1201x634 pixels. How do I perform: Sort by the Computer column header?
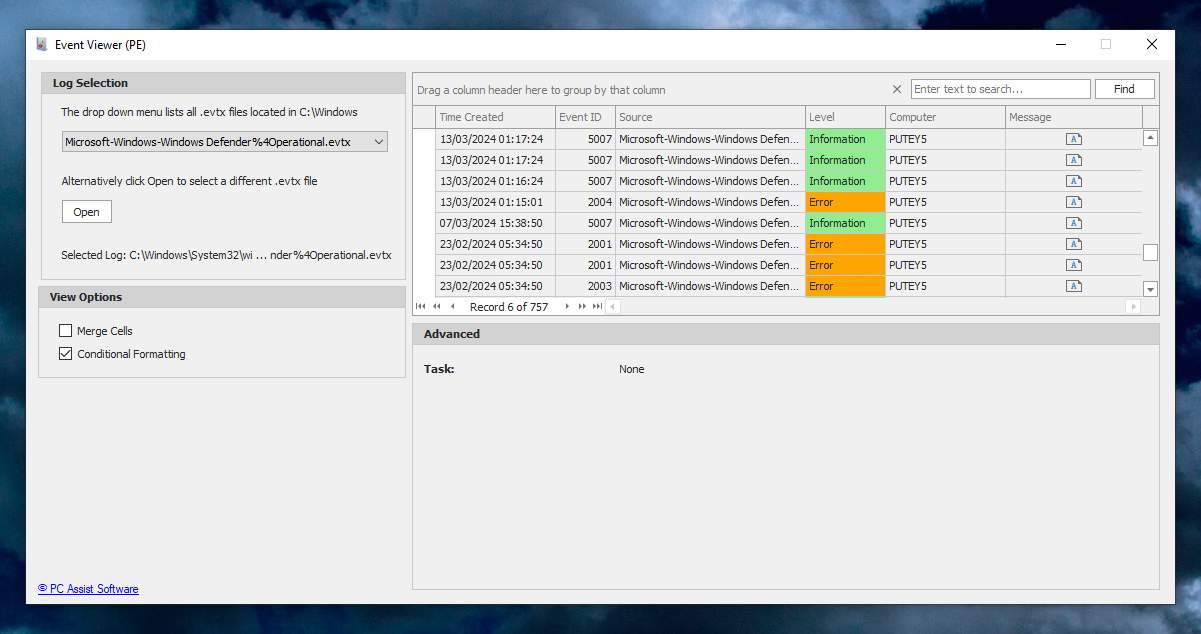[945, 117]
